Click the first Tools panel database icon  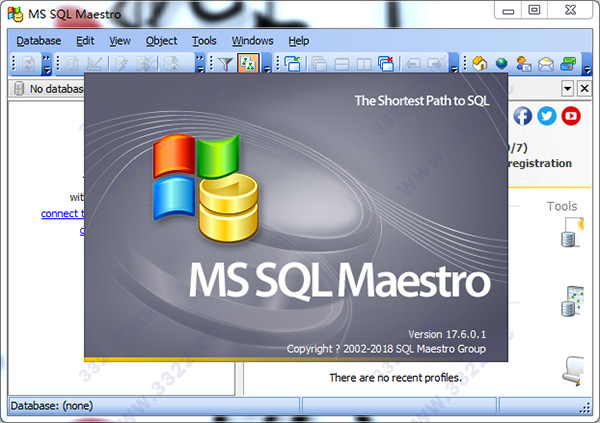click(572, 232)
